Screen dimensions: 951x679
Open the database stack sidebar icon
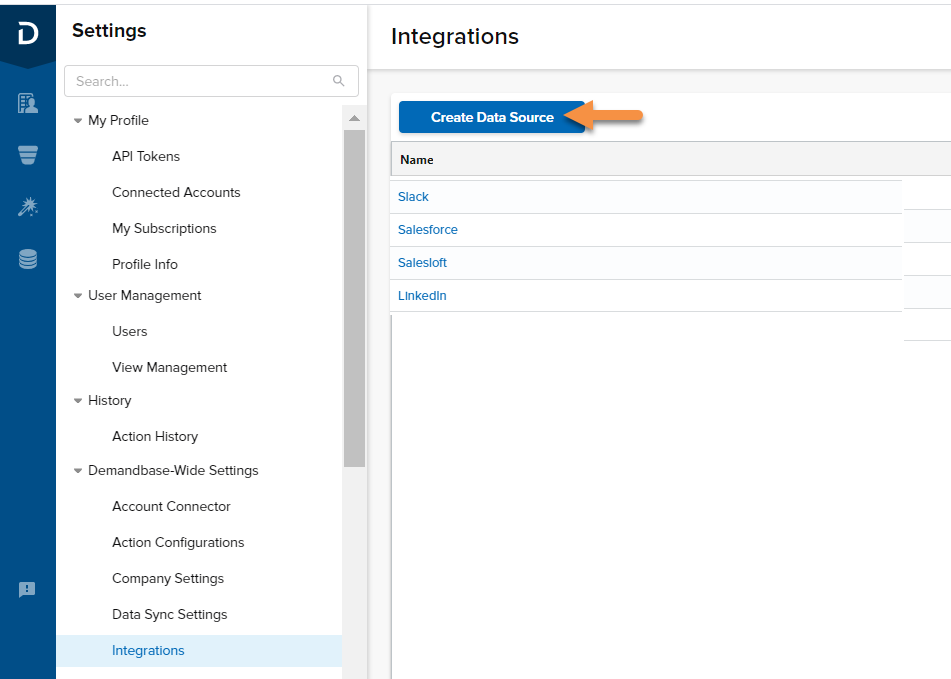tap(28, 259)
